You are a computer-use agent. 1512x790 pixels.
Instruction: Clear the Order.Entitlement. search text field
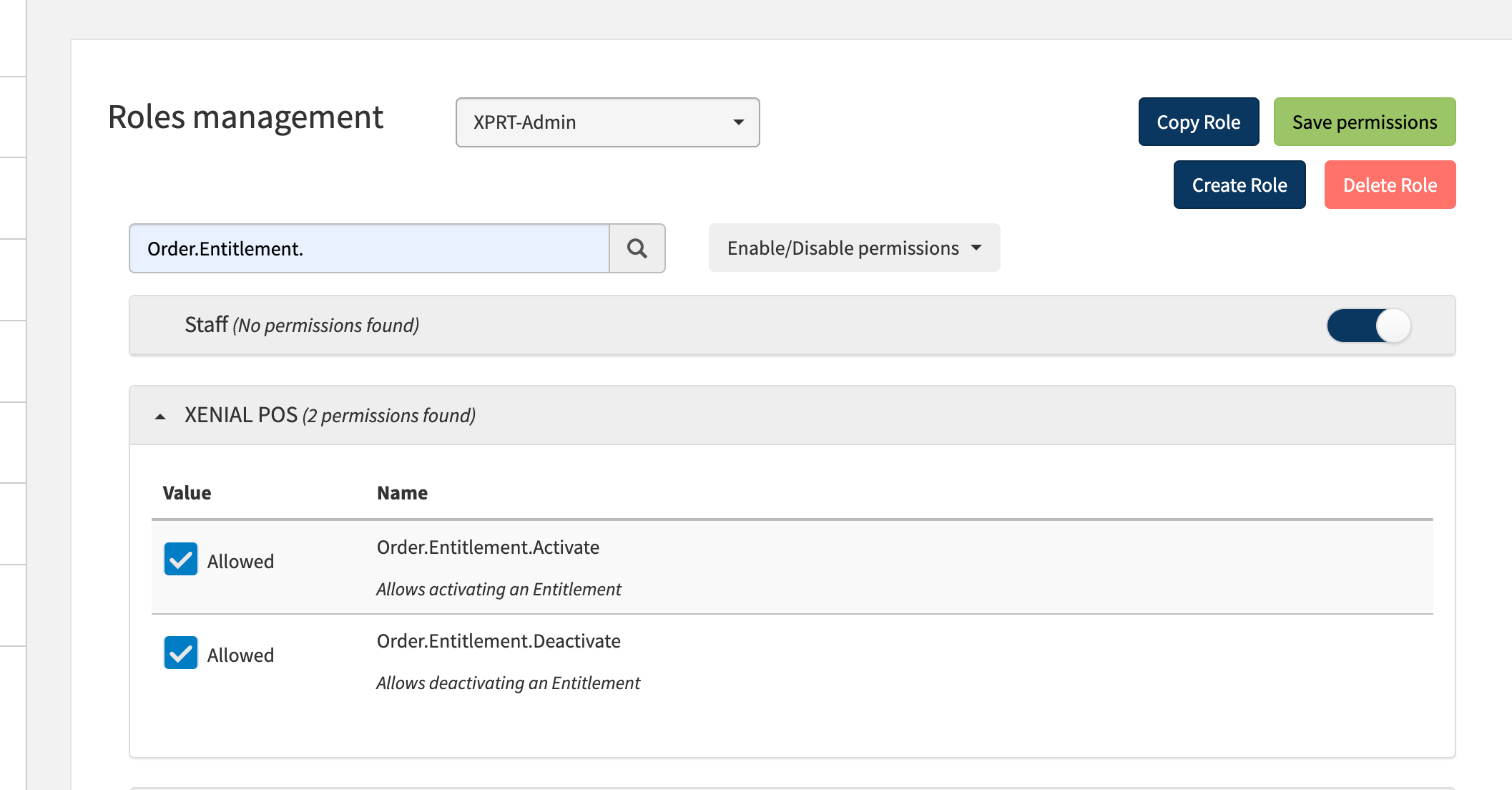[x=368, y=248]
